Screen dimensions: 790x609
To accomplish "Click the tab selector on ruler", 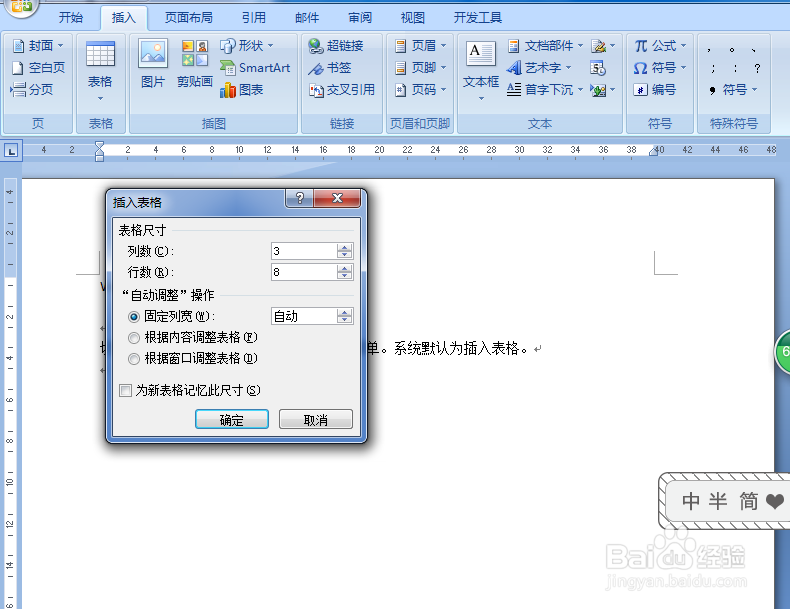I will (x=11, y=150).
